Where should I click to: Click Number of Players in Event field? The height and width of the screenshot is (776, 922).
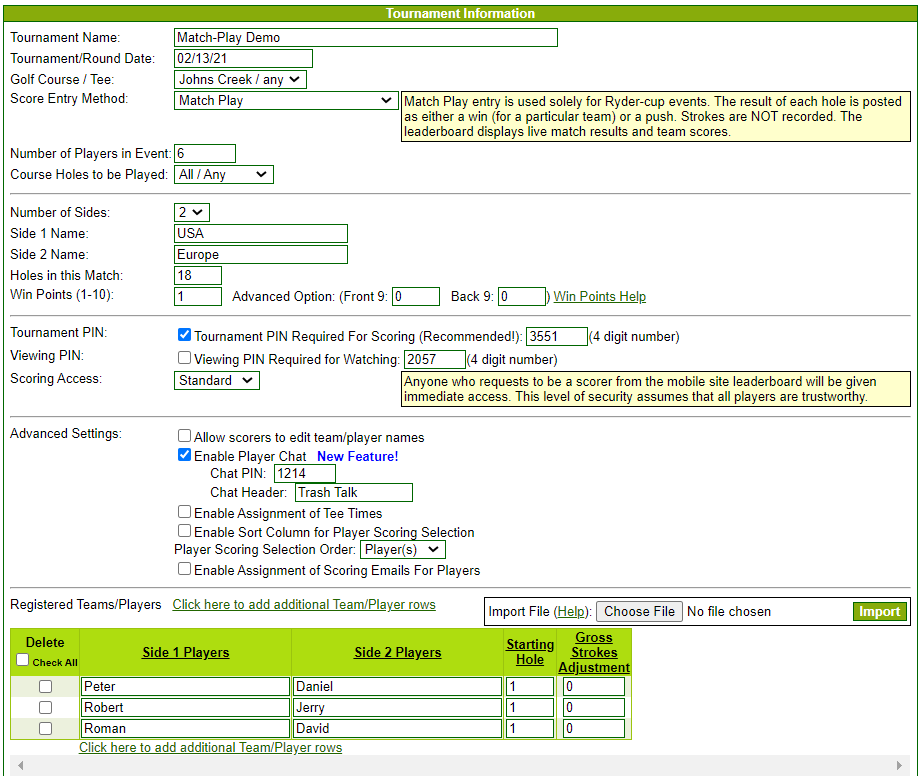205,153
